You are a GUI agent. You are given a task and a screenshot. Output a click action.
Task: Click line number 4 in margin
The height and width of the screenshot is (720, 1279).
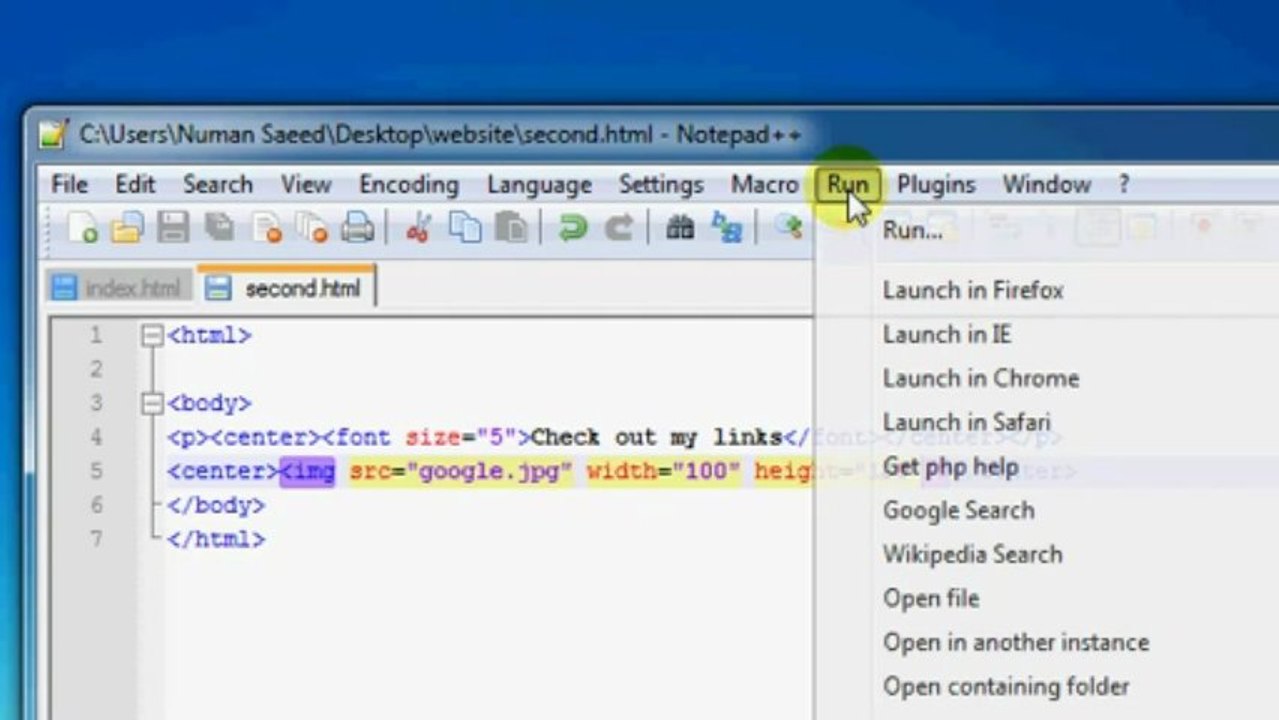point(96,438)
